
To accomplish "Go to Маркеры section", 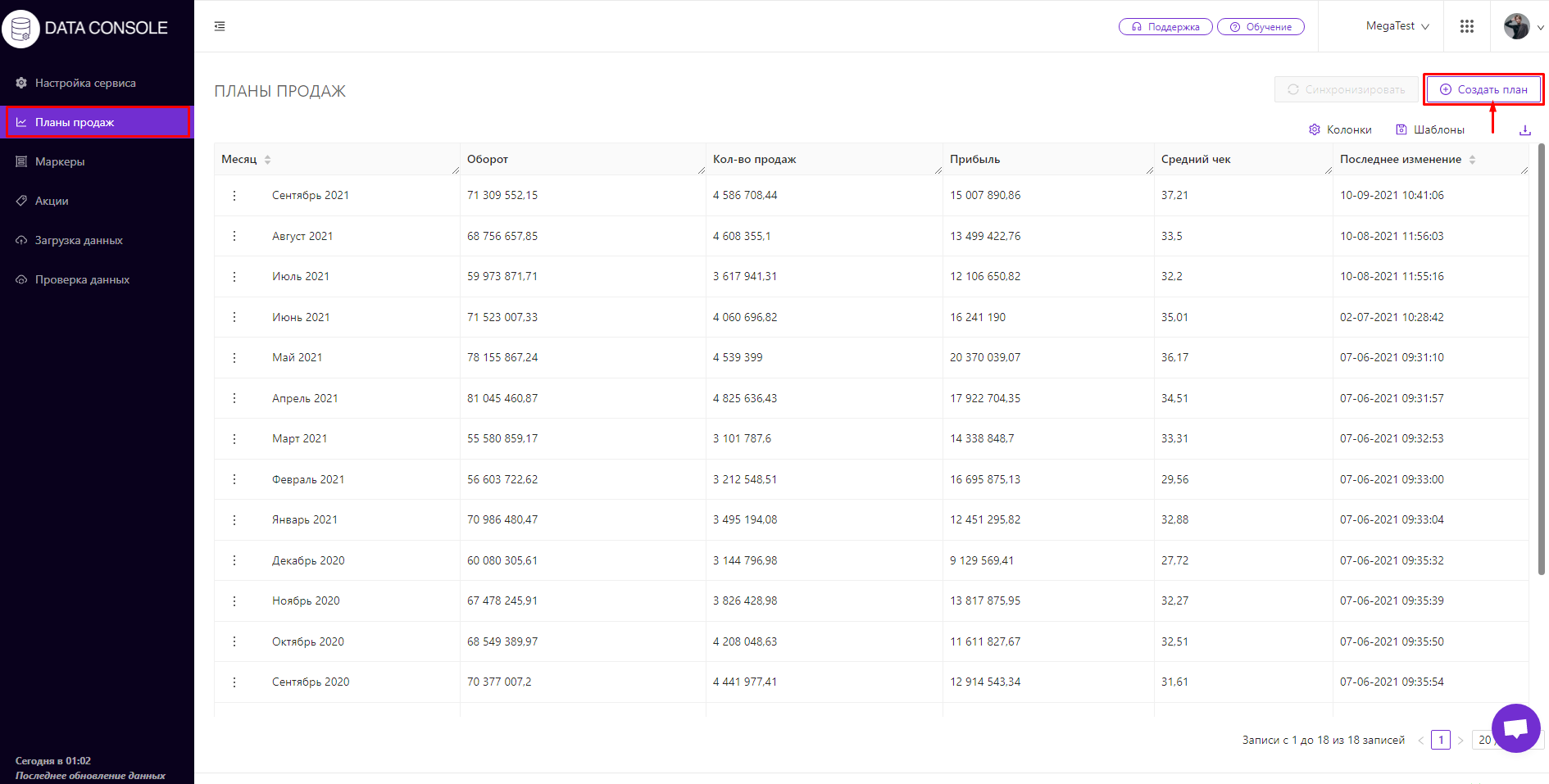I will (60, 162).
